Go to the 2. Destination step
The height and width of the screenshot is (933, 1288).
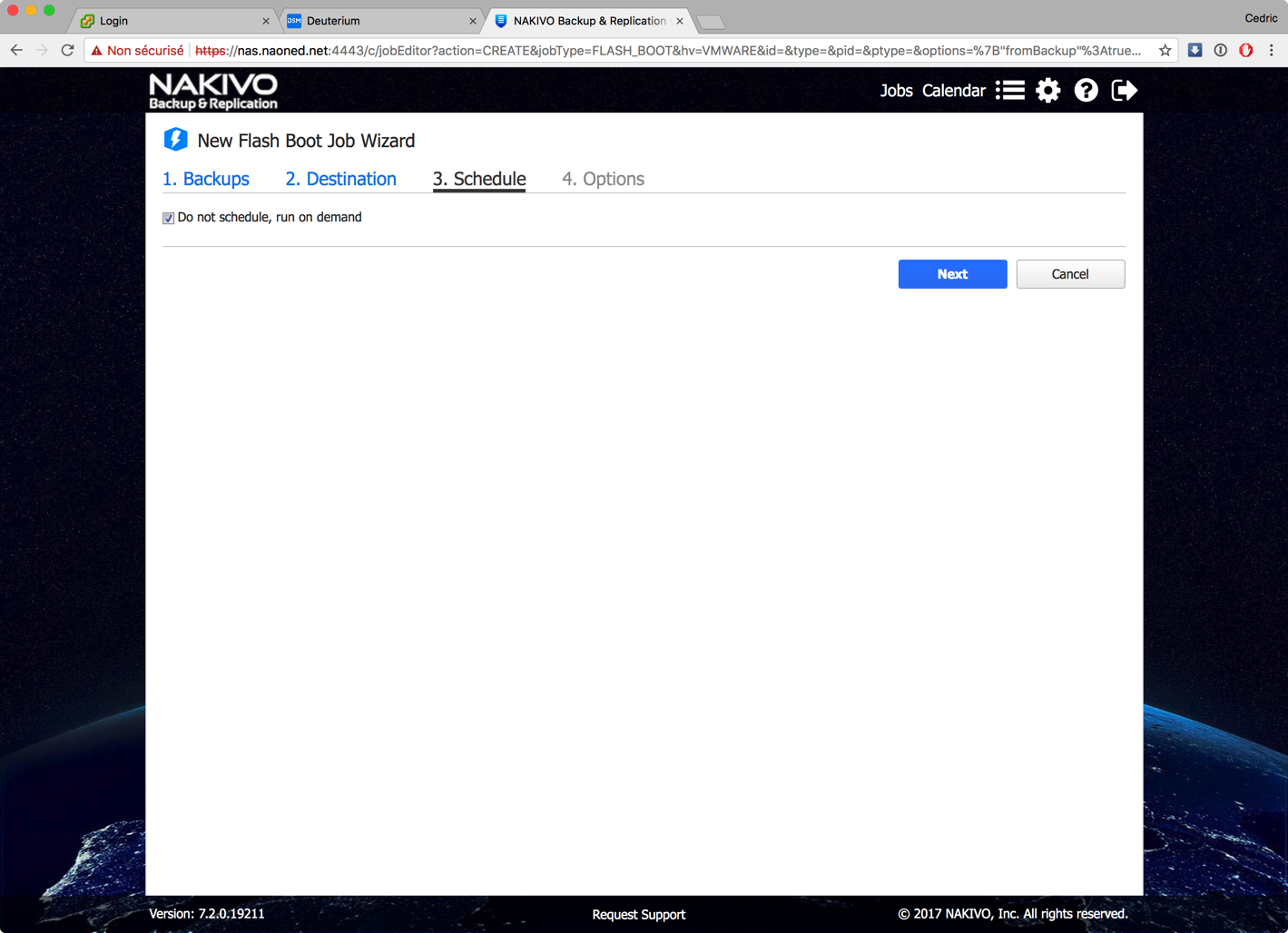(x=340, y=179)
